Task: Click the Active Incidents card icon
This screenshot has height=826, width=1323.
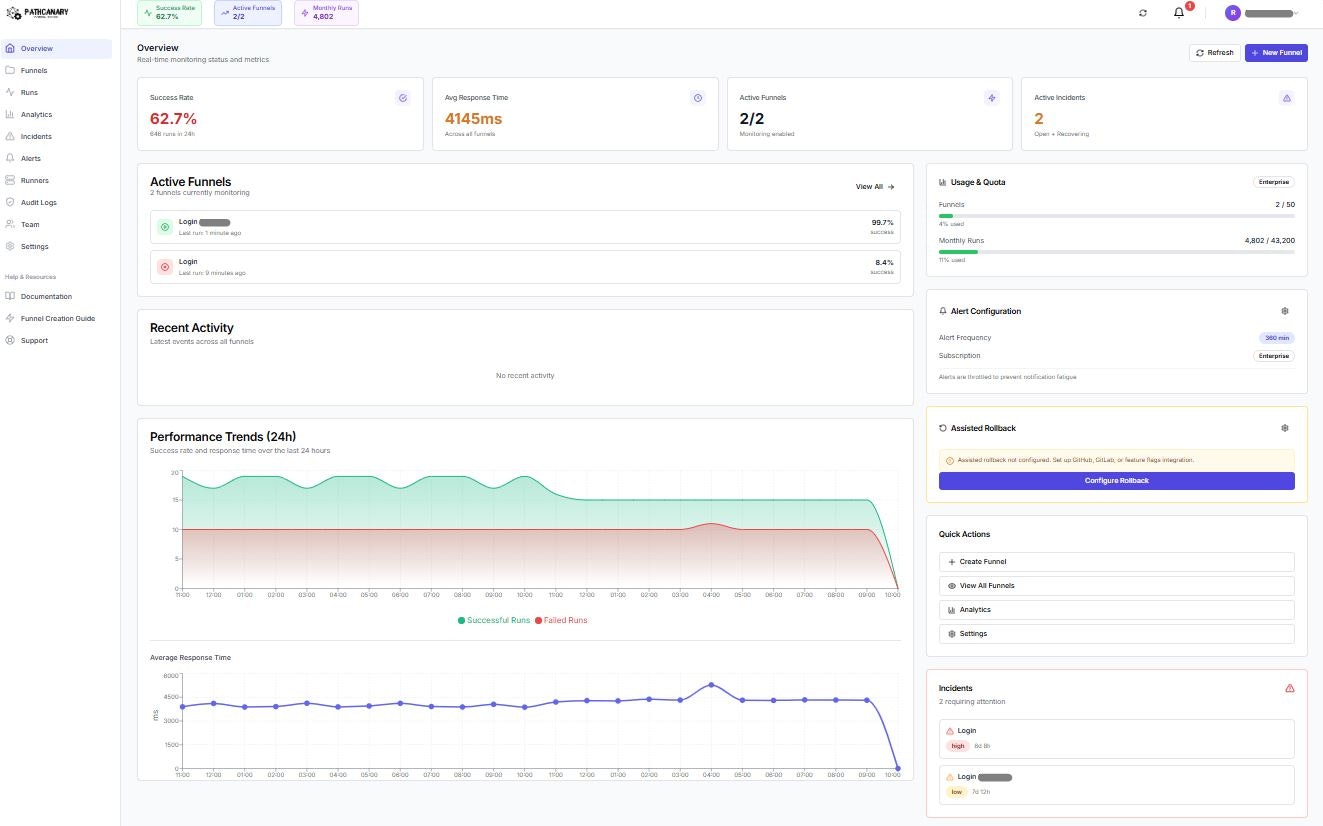Action: pyautogui.click(x=1286, y=98)
